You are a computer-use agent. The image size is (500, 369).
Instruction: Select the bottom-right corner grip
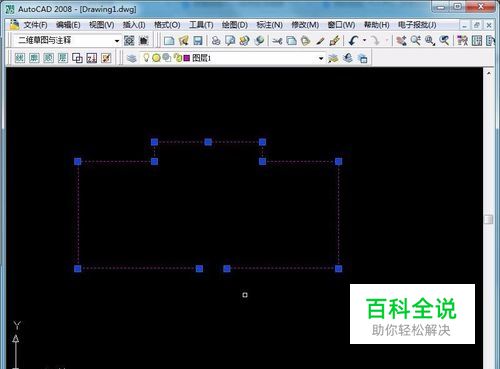338,269
